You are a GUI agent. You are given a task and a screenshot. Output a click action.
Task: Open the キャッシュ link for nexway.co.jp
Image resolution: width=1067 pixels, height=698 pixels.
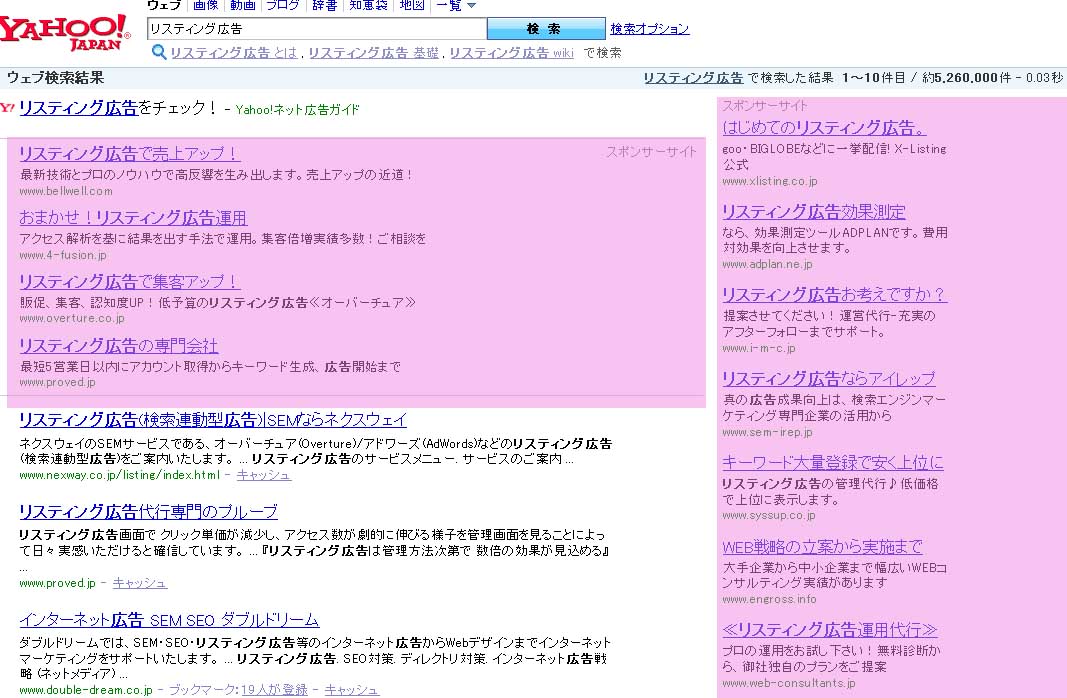point(264,475)
